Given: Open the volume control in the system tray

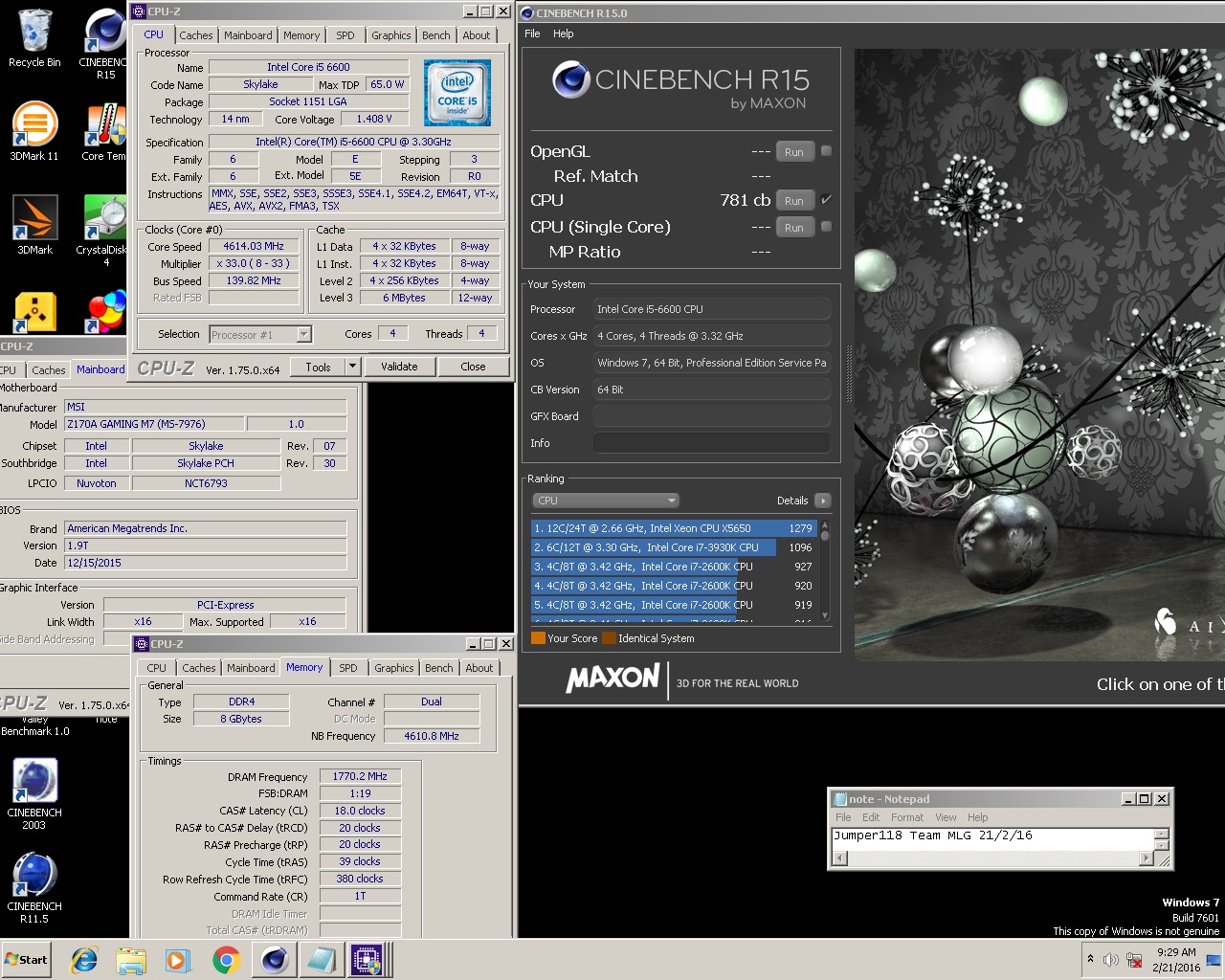Looking at the screenshot, I should [x=1110, y=960].
